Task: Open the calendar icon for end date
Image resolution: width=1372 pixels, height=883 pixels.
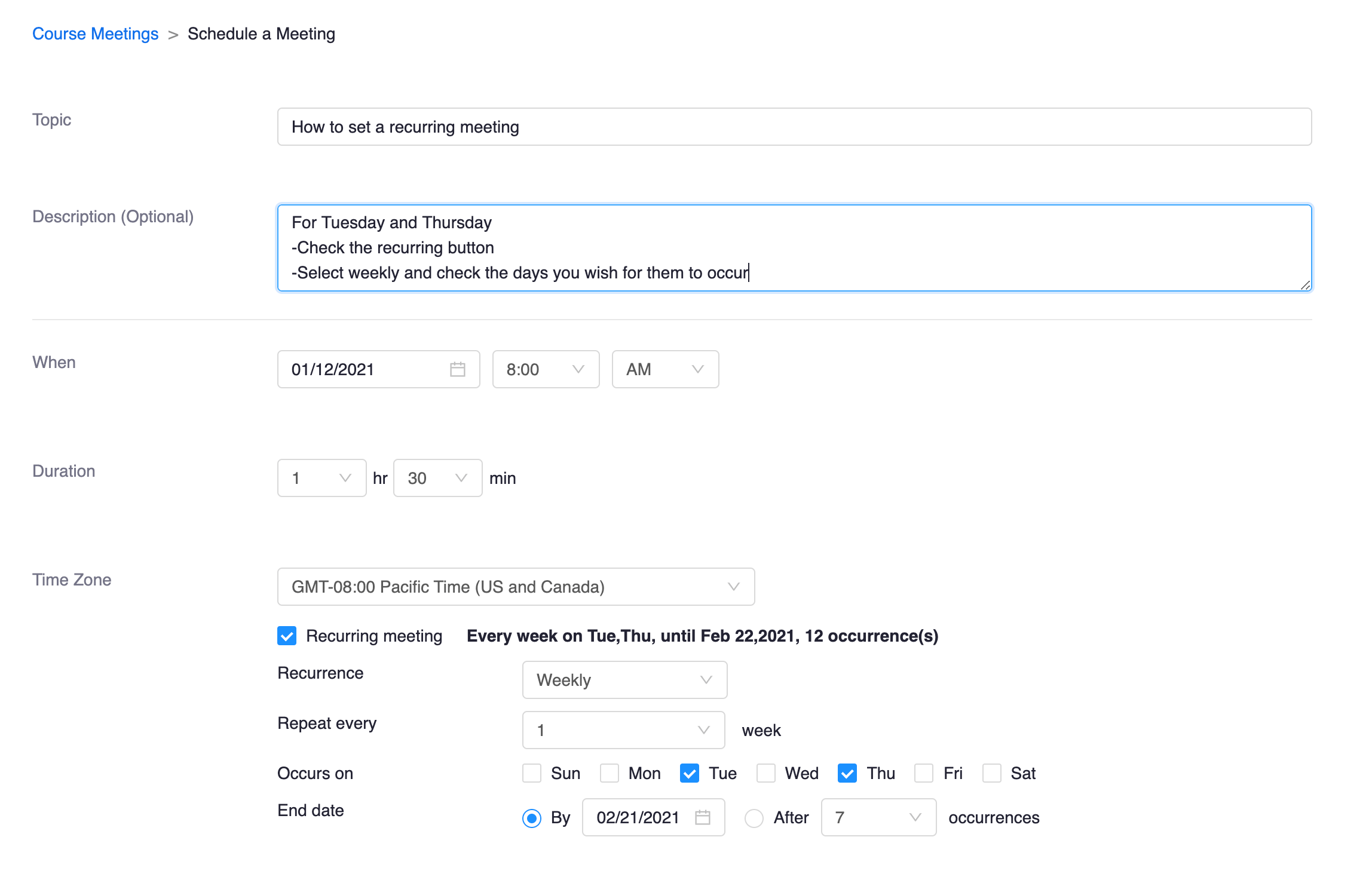Action: (x=702, y=817)
